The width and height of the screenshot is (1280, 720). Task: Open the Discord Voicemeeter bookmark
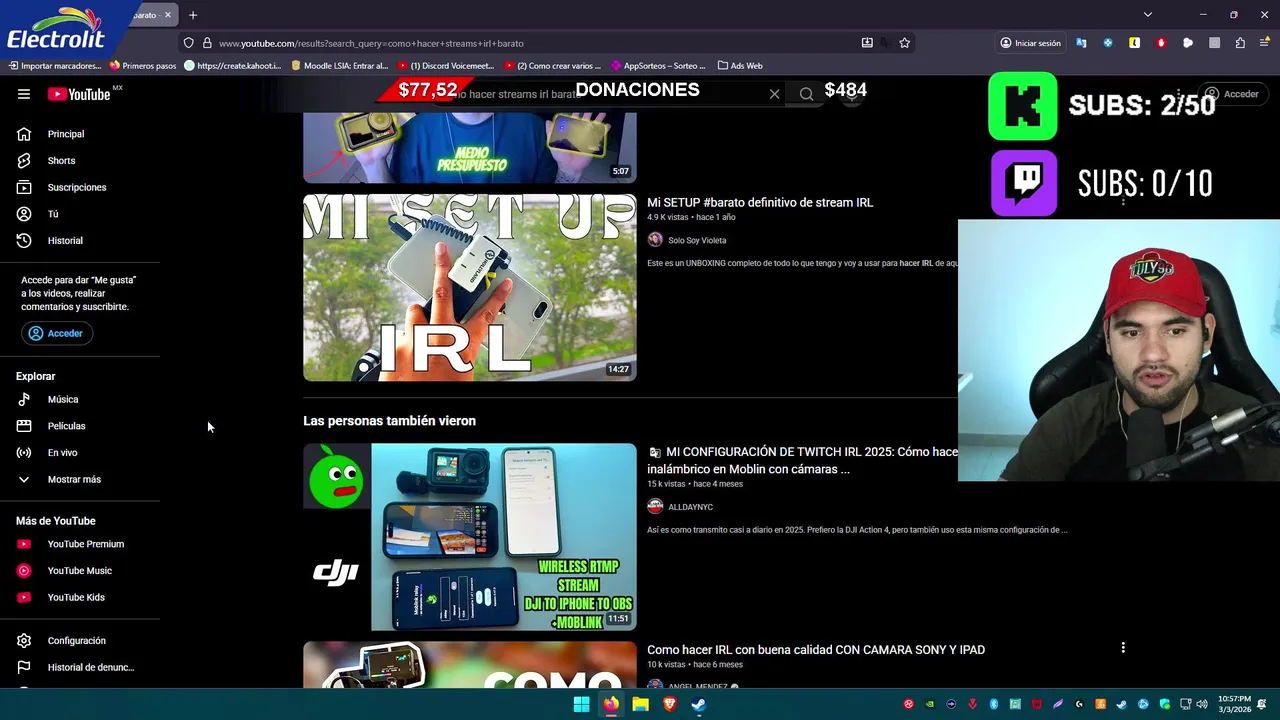[446, 66]
